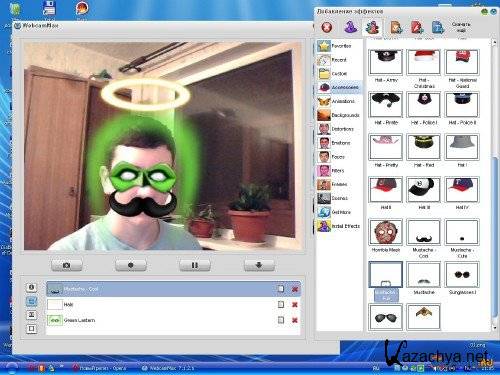Viewport: 500px width, 375px height.
Task: Click the download arrow button
Action: 259,265
